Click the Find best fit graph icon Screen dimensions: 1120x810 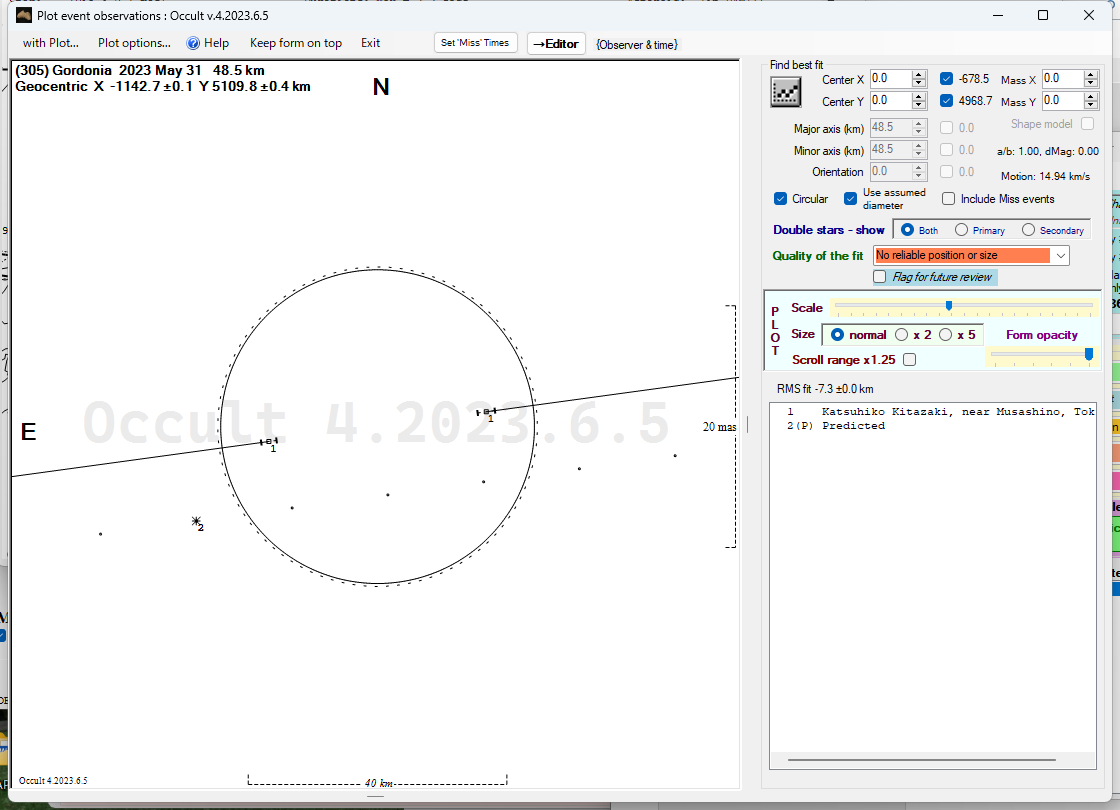coord(786,91)
